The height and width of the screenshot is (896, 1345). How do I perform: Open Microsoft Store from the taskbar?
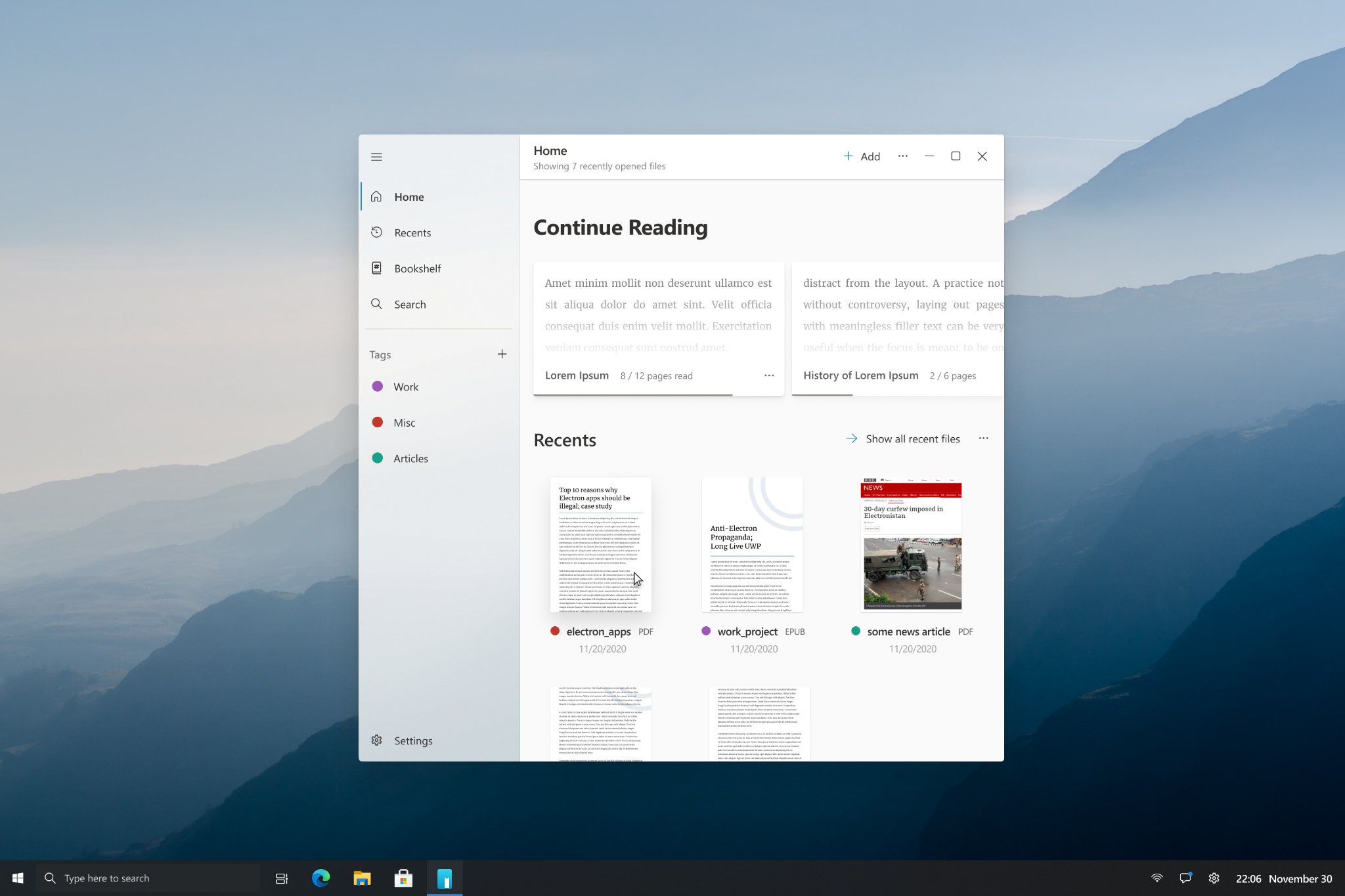tap(403, 878)
